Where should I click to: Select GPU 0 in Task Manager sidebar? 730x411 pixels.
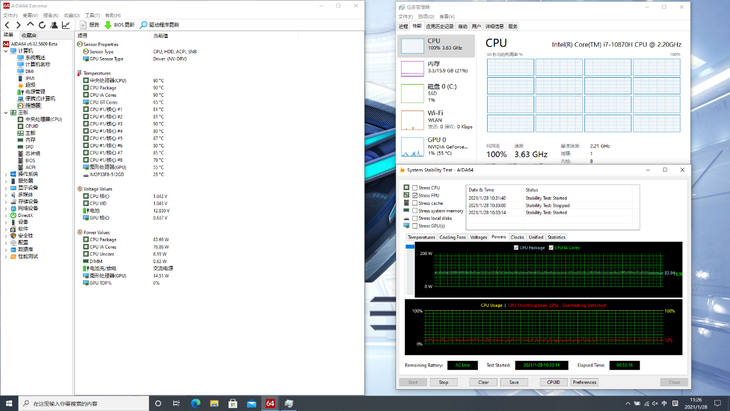pyautogui.click(x=436, y=146)
